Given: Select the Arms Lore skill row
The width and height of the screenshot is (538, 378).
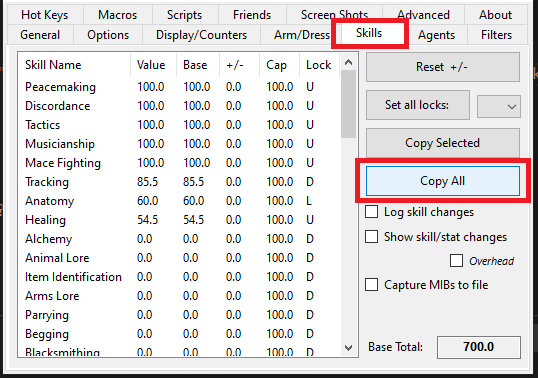Looking at the screenshot, I should [x=179, y=296].
